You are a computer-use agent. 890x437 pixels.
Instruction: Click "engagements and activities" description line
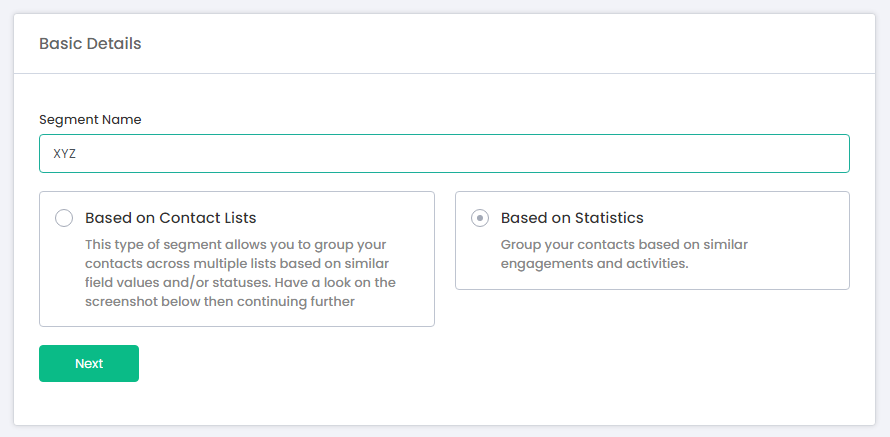click(x=596, y=264)
